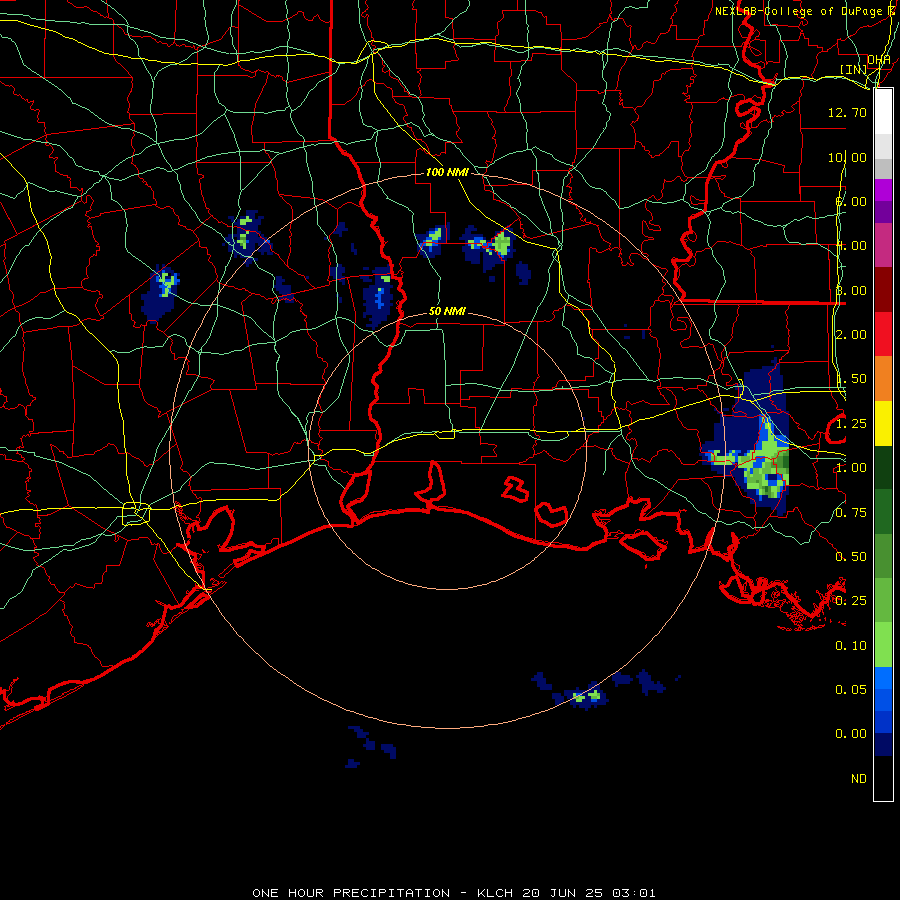900x900 pixels.
Task: Click the [IN] units label
Action: pos(853,69)
